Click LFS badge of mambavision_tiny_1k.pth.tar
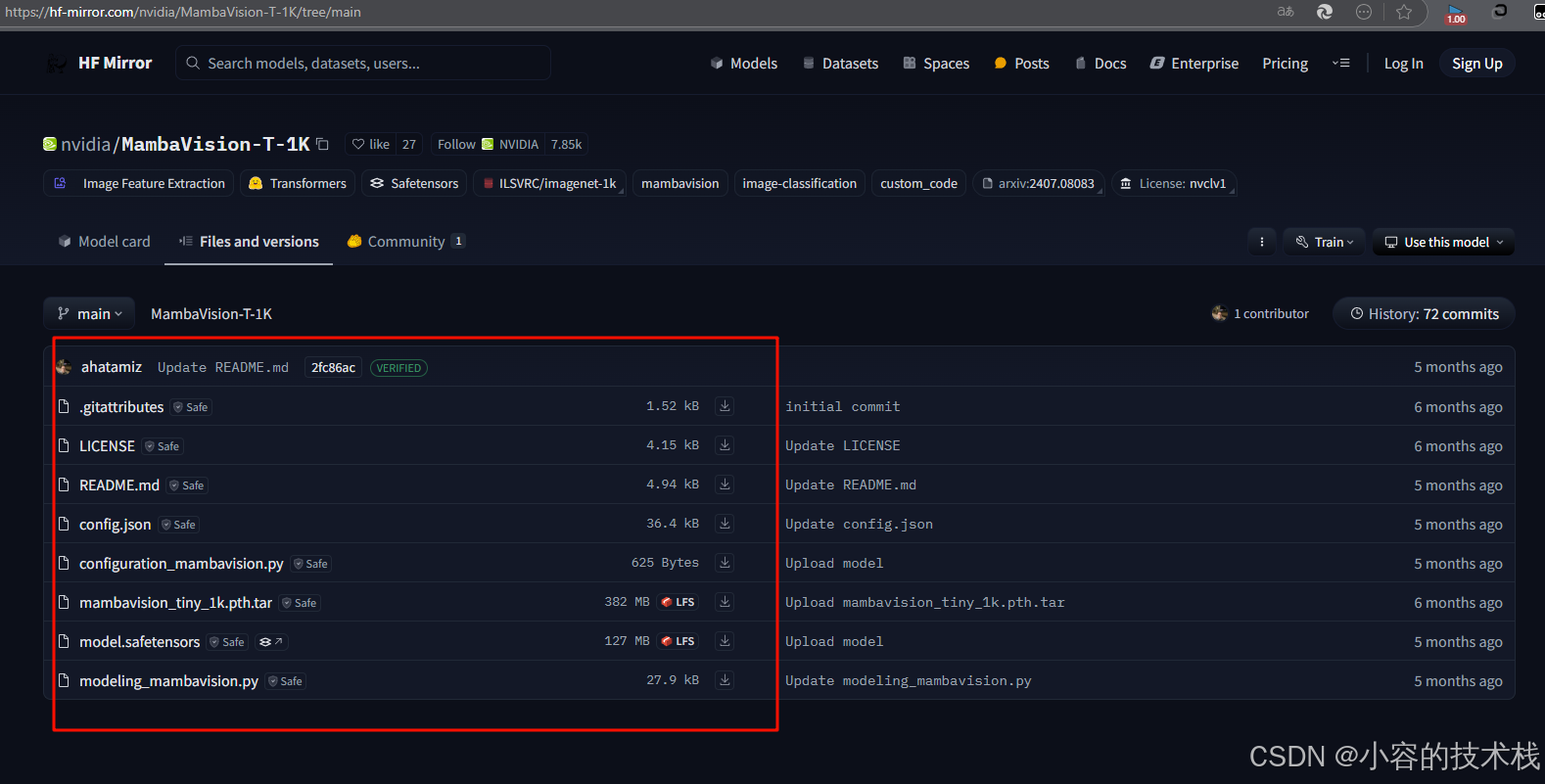Screen dimensions: 1545x784 coord(678,602)
